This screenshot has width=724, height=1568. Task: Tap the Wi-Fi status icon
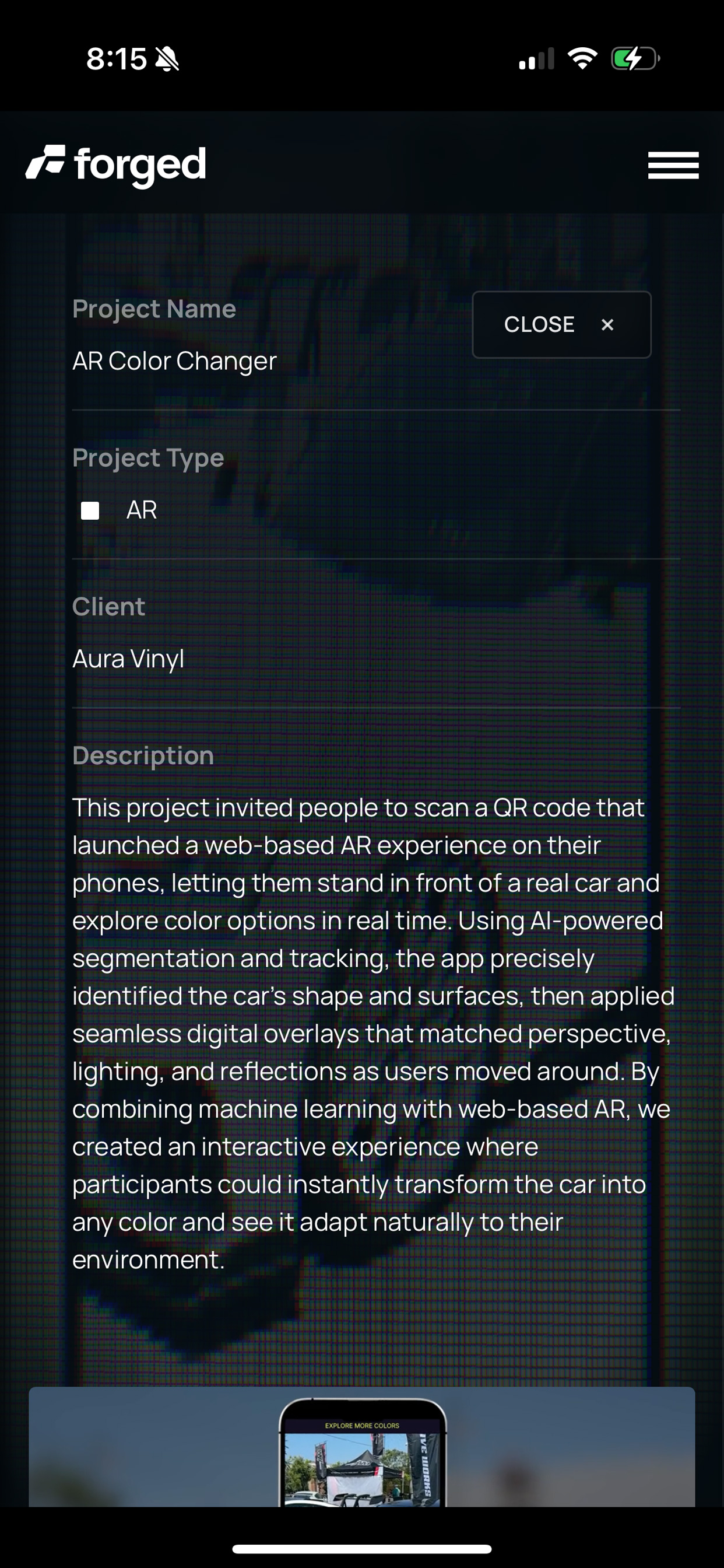click(x=582, y=58)
